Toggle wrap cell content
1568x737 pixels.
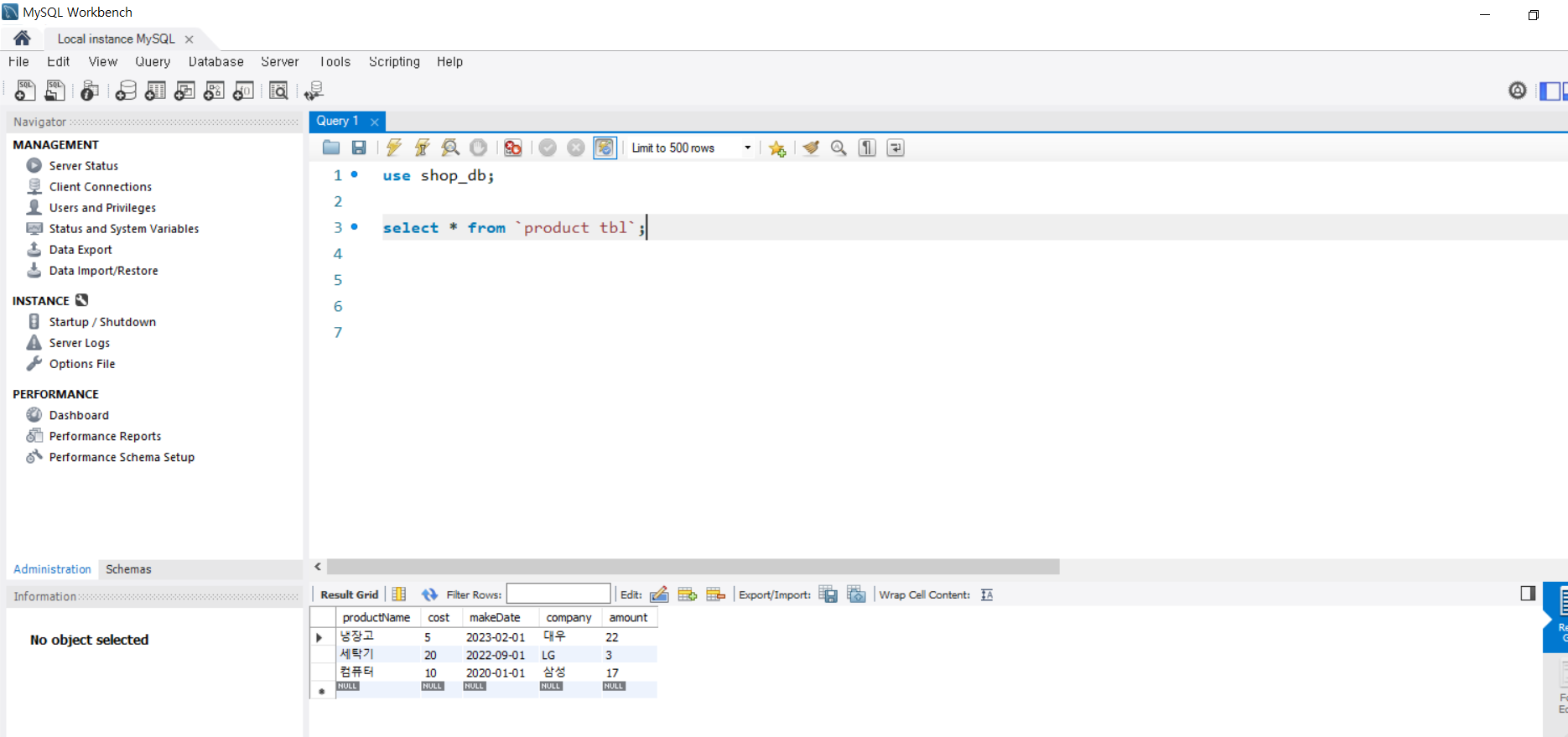[987, 594]
